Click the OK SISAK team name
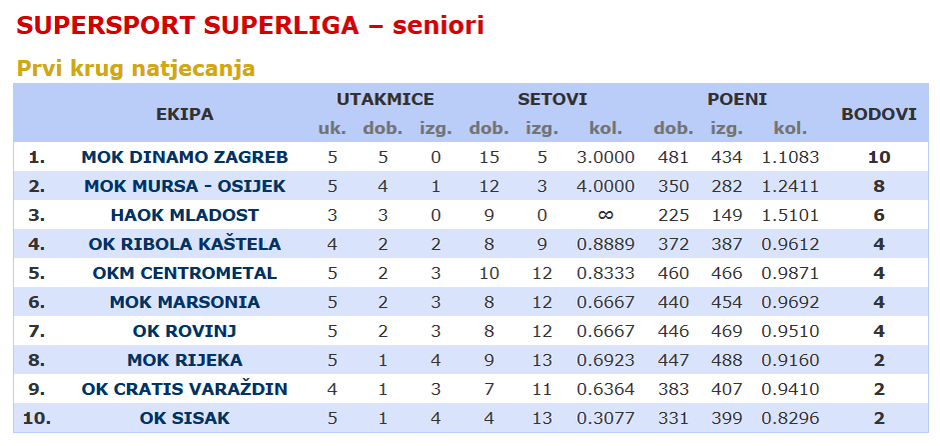The height and width of the screenshot is (446, 940). coord(185,418)
